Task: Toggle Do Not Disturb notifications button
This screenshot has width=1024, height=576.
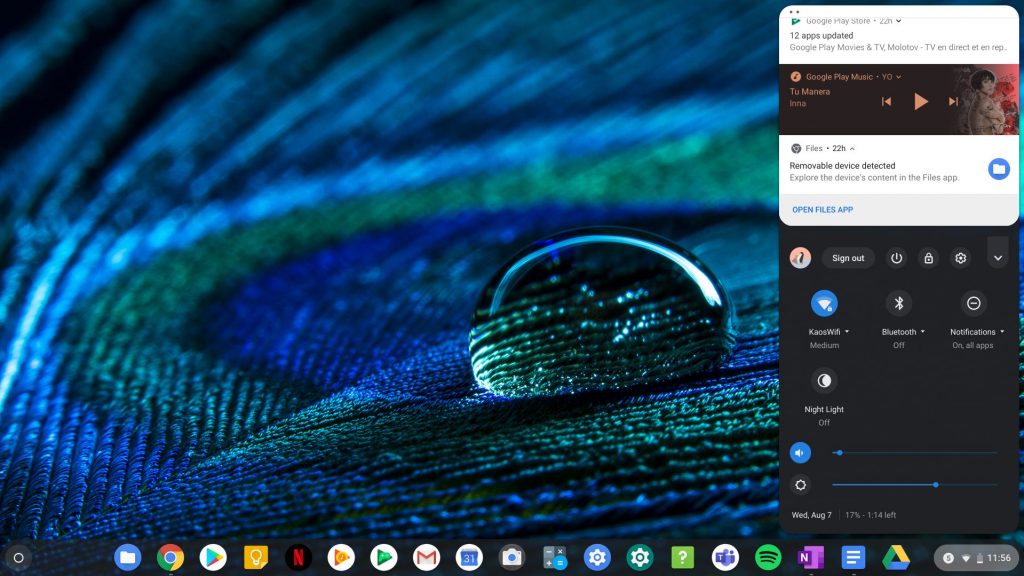Action: click(973, 303)
